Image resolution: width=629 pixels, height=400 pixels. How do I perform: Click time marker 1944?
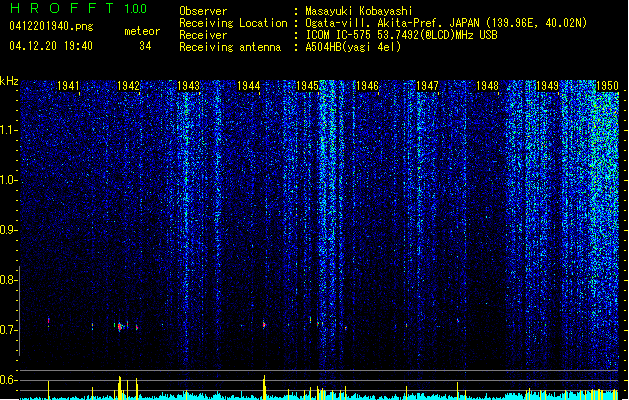[248, 86]
